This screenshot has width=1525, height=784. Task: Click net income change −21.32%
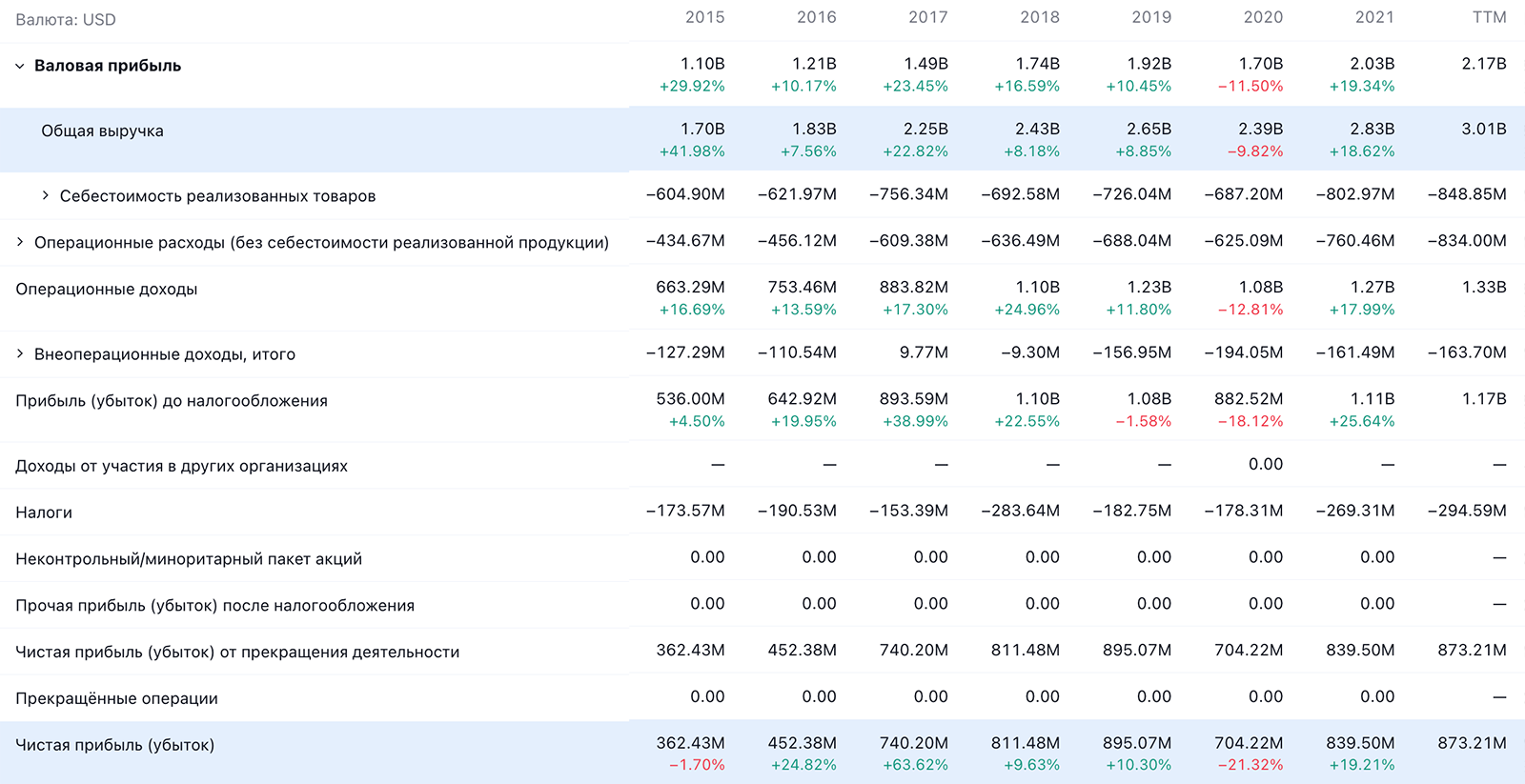pos(1250,765)
